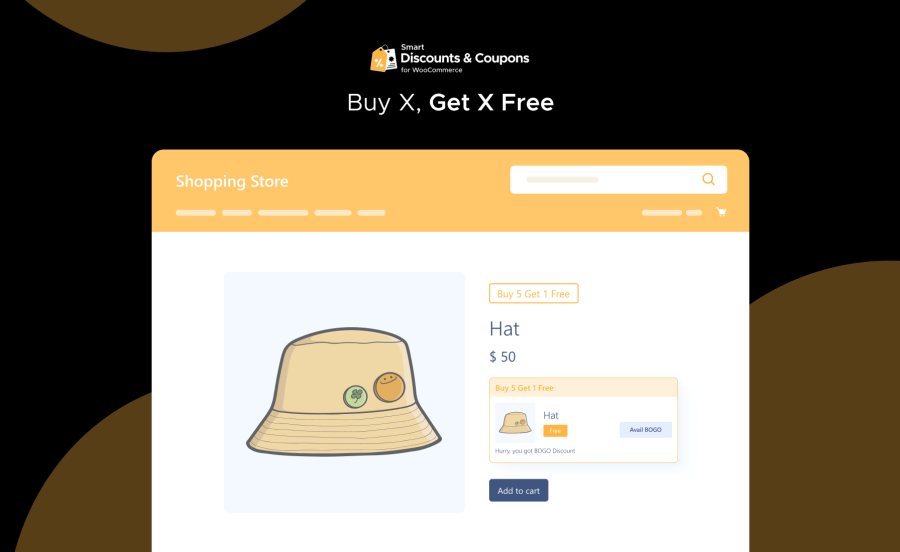The height and width of the screenshot is (552, 900).
Task: Click the Hat product title above price
Action: (504, 329)
